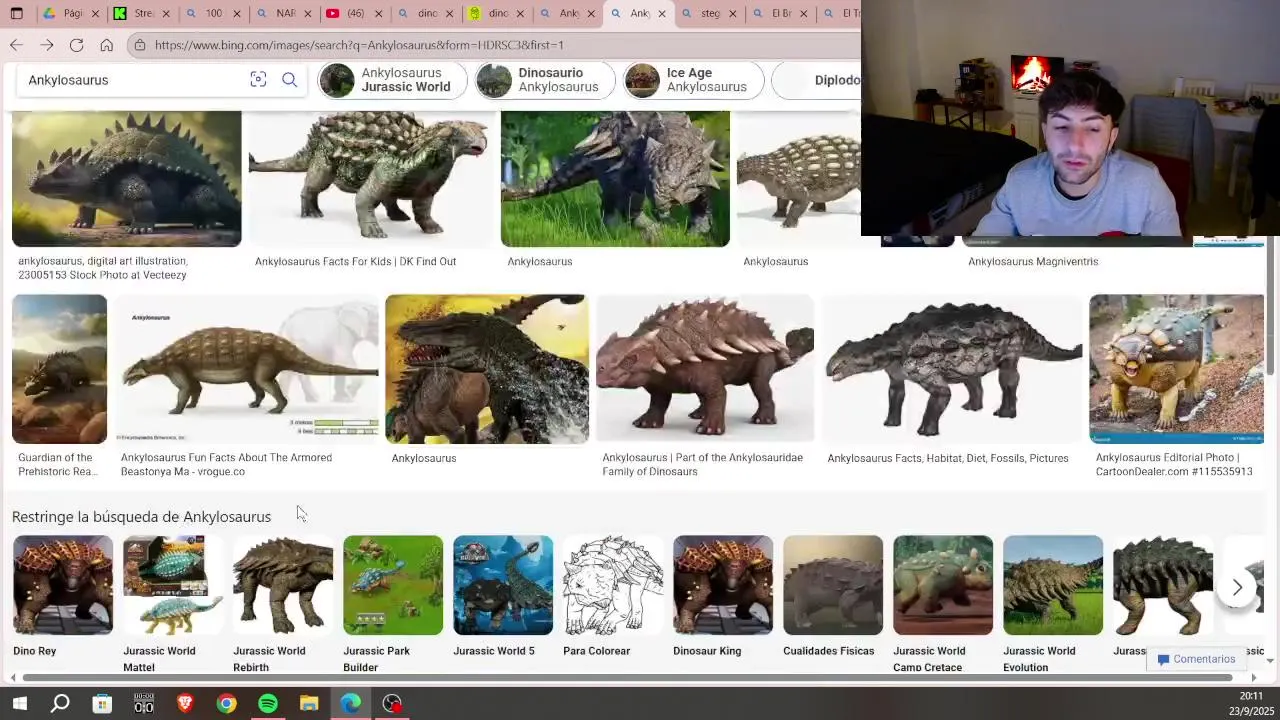Open the Windows Start menu
Image resolution: width=1280 pixels, height=720 pixels.
coord(19,704)
